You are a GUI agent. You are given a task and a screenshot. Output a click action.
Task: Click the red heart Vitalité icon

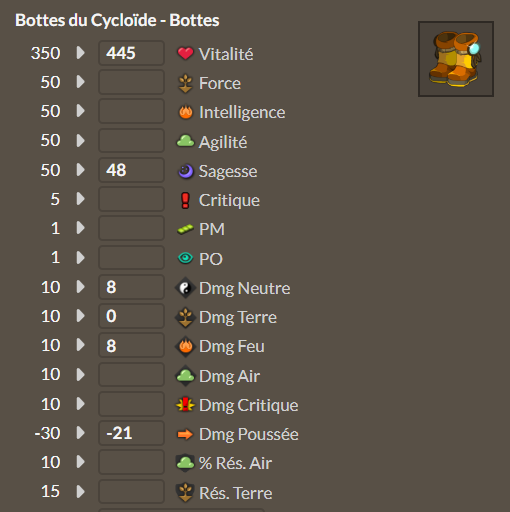[x=185, y=53]
